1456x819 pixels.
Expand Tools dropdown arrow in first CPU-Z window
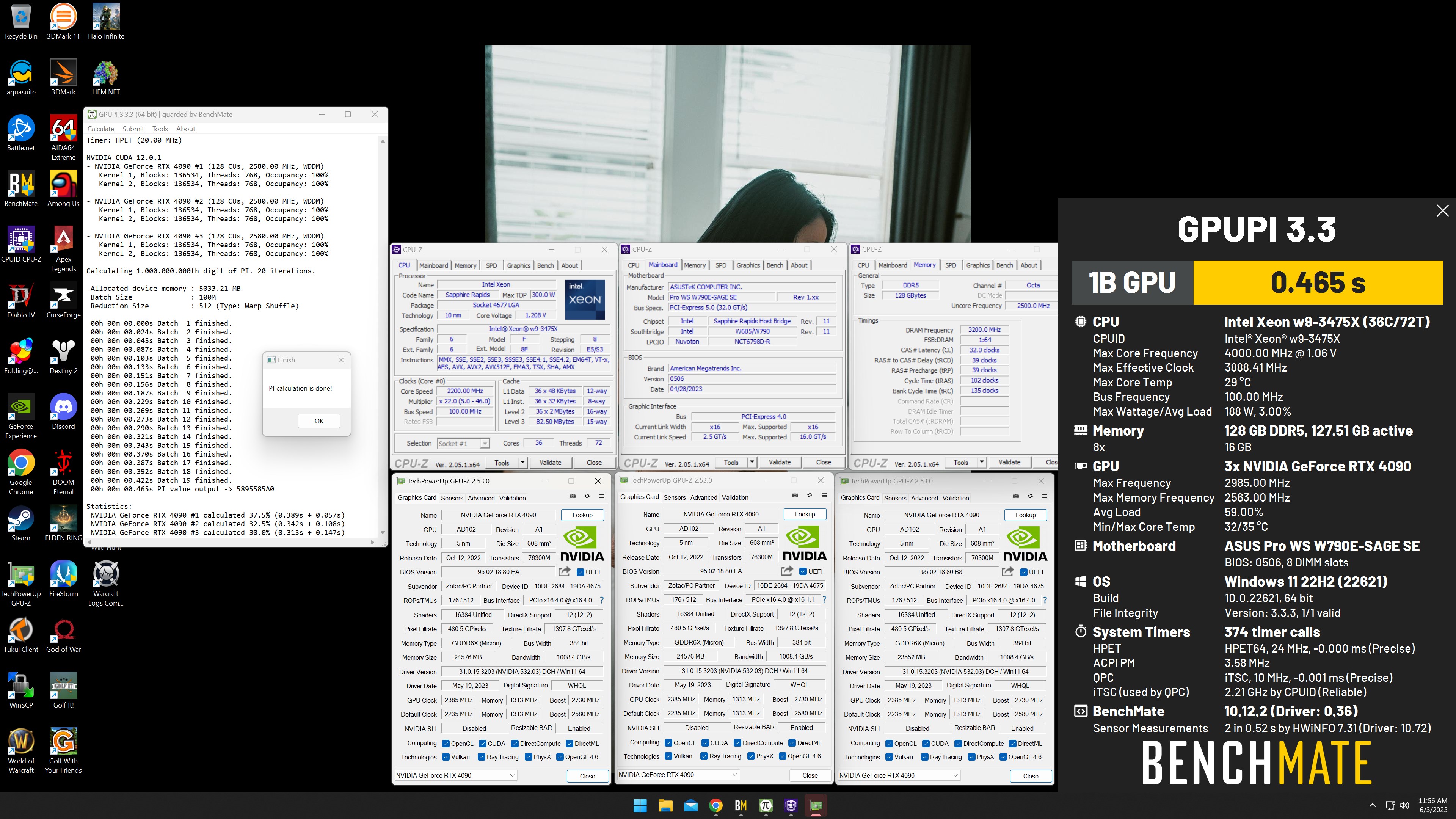pyautogui.click(x=523, y=462)
